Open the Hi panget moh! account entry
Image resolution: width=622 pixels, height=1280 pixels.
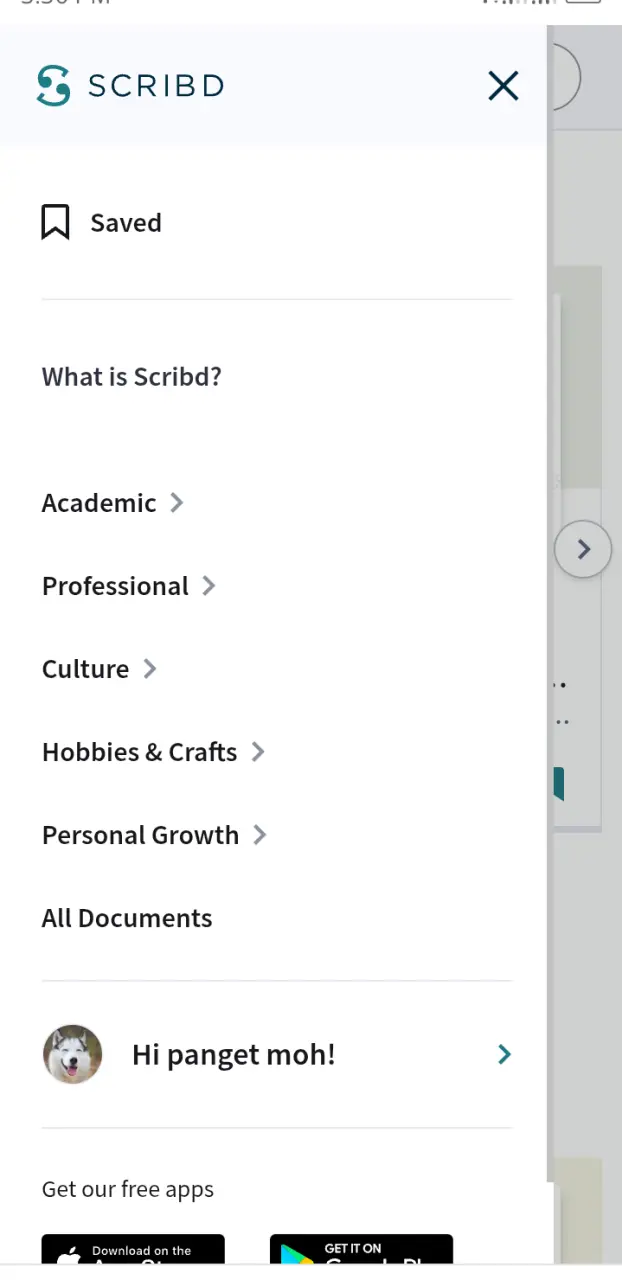276,1054
